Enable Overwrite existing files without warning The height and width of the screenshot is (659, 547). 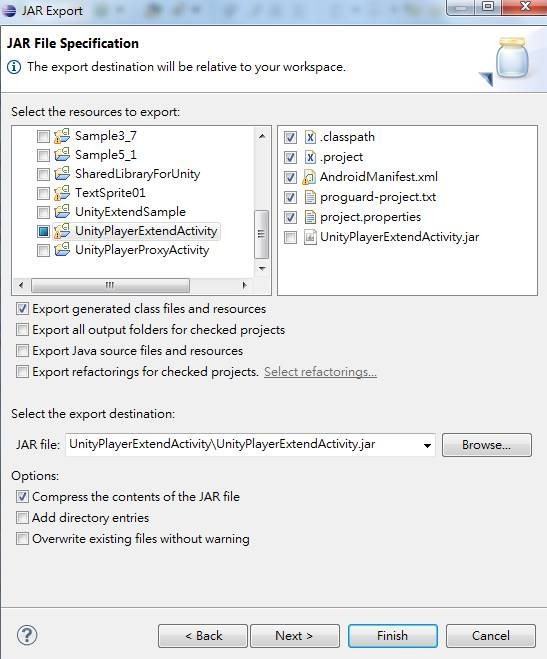pyautogui.click(x=22, y=538)
